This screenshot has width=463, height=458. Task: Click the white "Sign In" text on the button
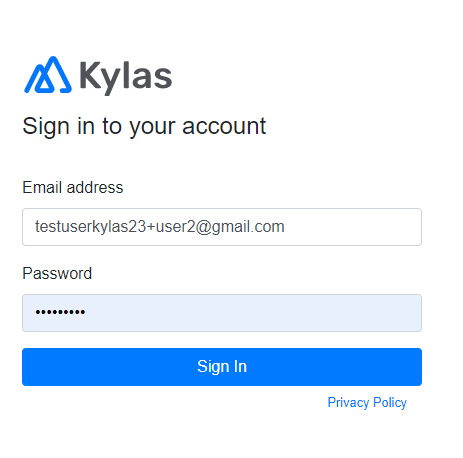222,367
